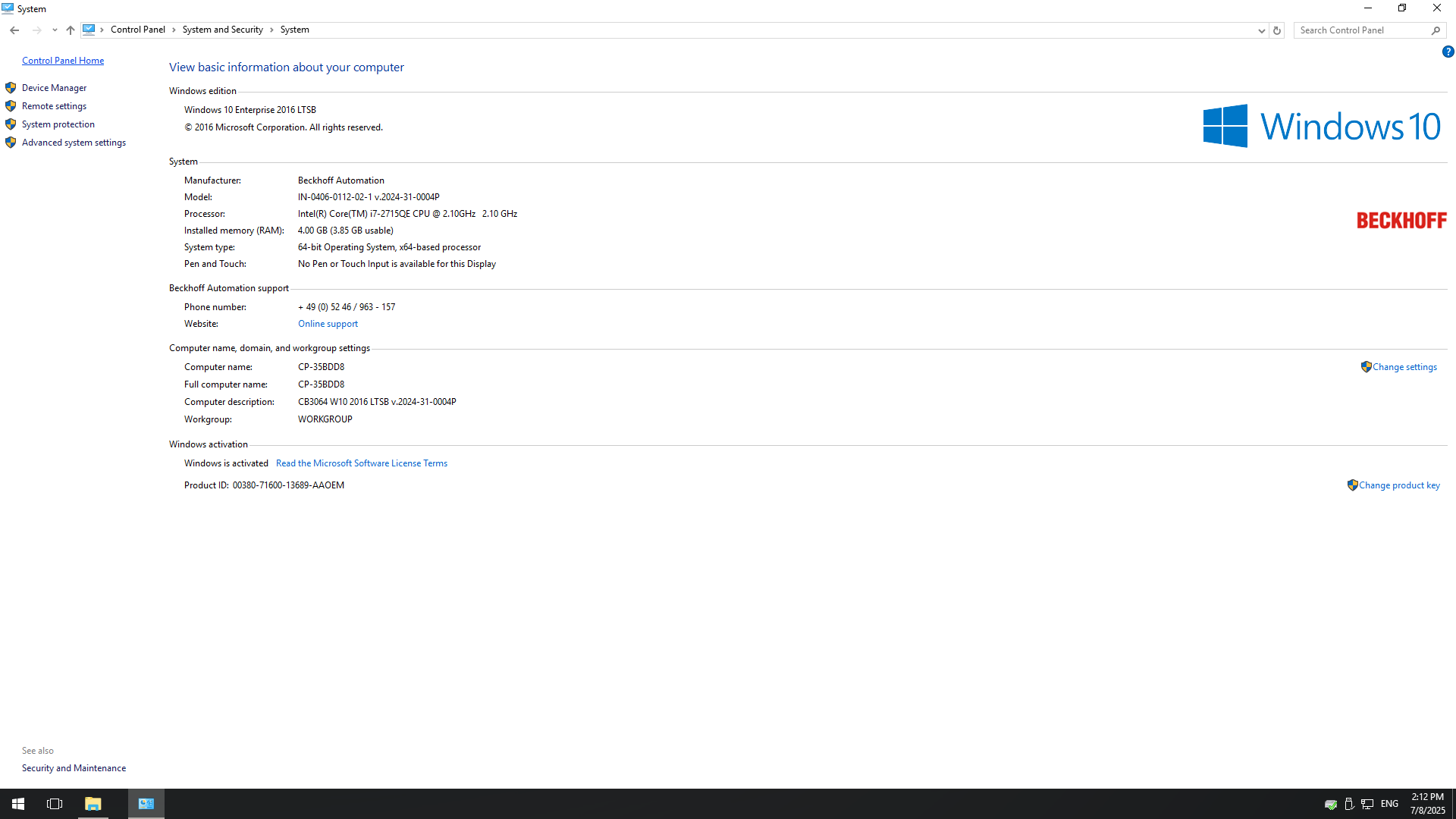Open Task View in the taskbar

[x=55, y=804]
